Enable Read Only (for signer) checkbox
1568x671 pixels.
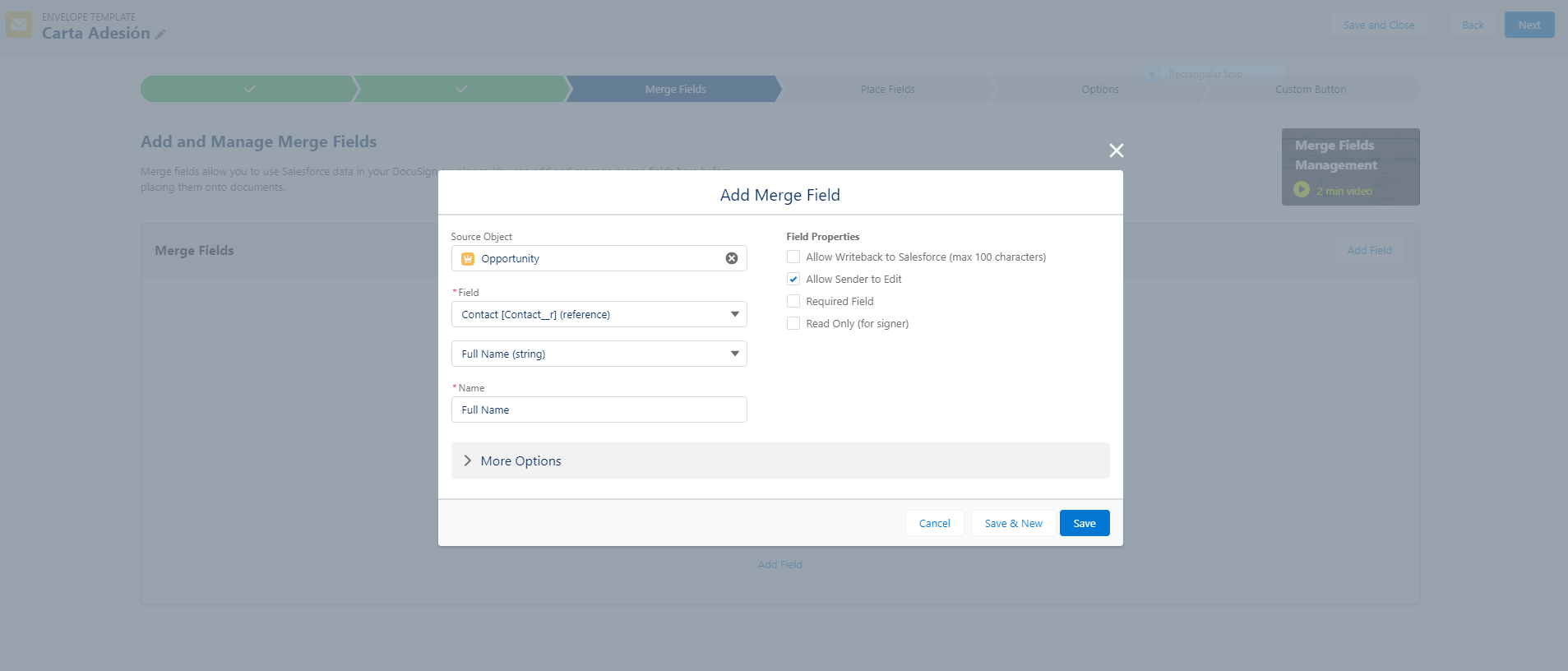[x=793, y=324]
